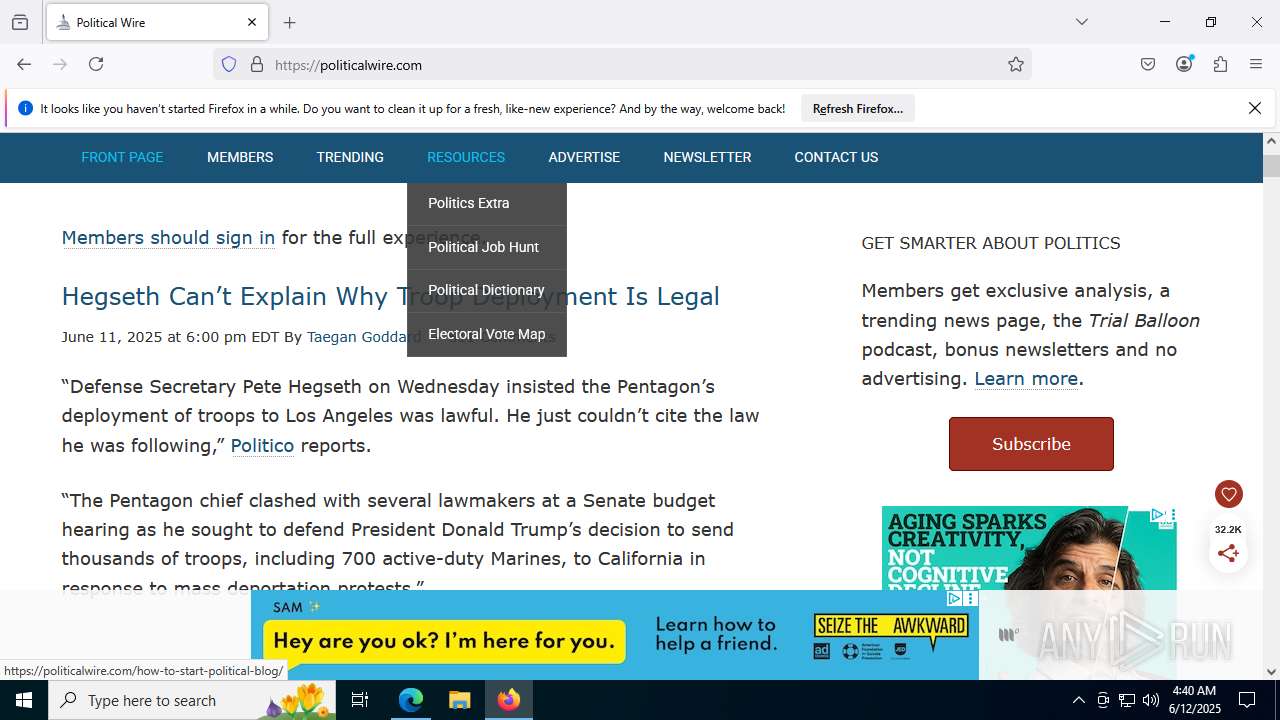This screenshot has height=720, width=1280.
Task: Click the Subscribe button
Action: point(1031,444)
